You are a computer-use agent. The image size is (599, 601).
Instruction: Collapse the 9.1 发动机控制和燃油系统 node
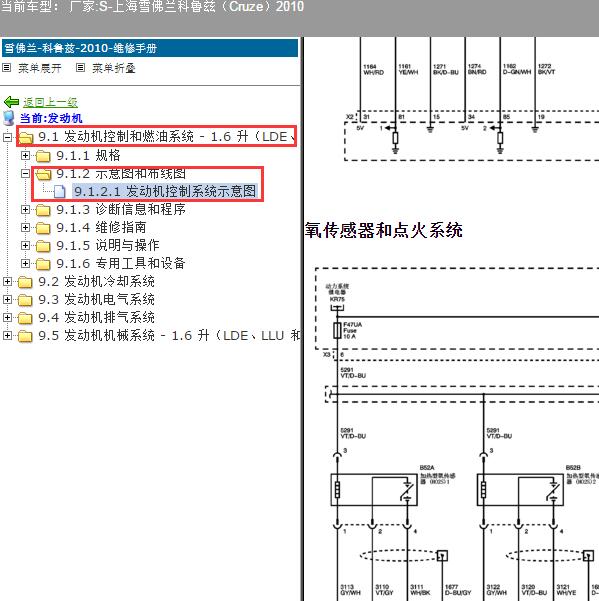pos(7,137)
